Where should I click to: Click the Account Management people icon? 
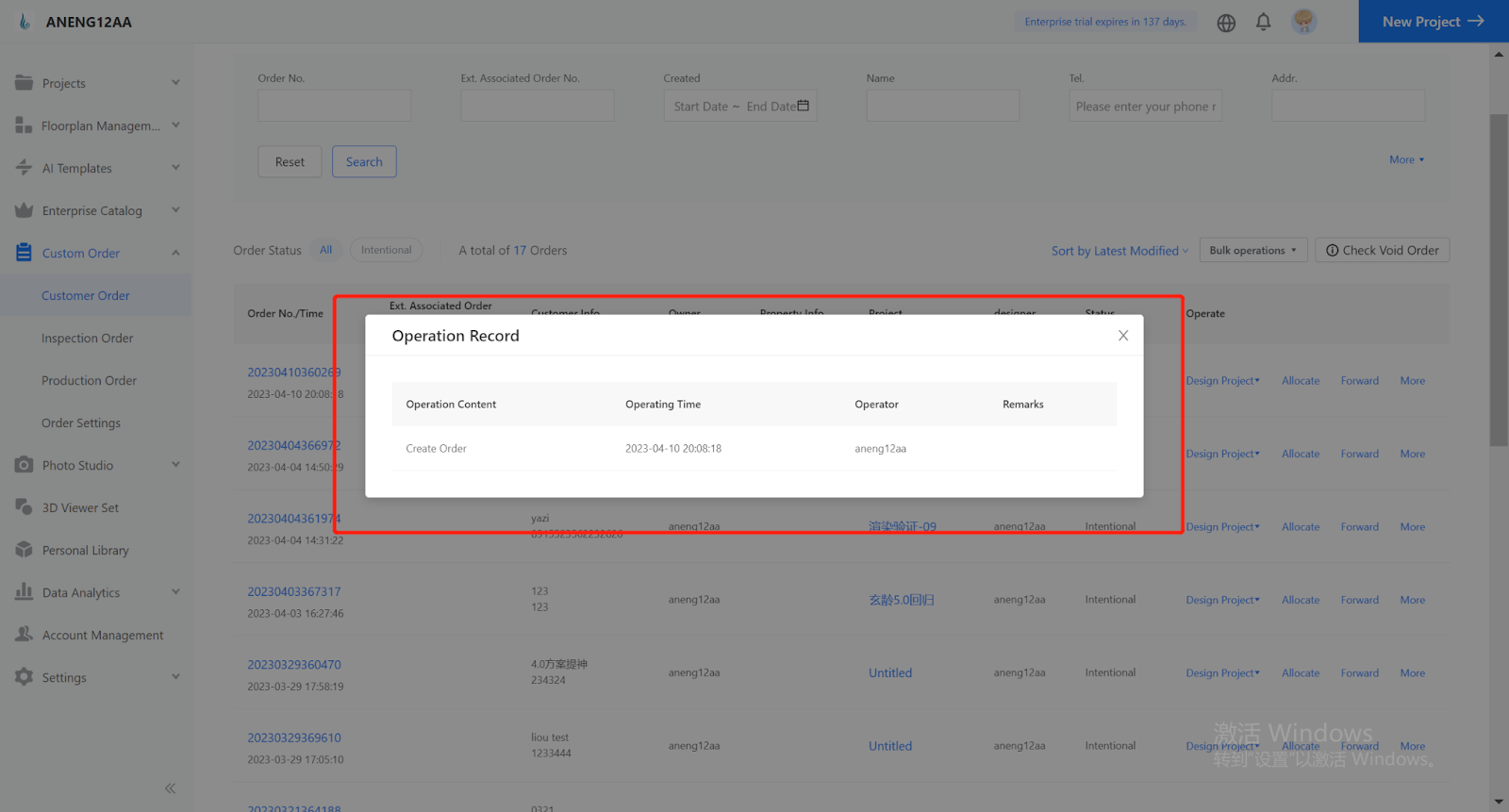click(25, 635)
